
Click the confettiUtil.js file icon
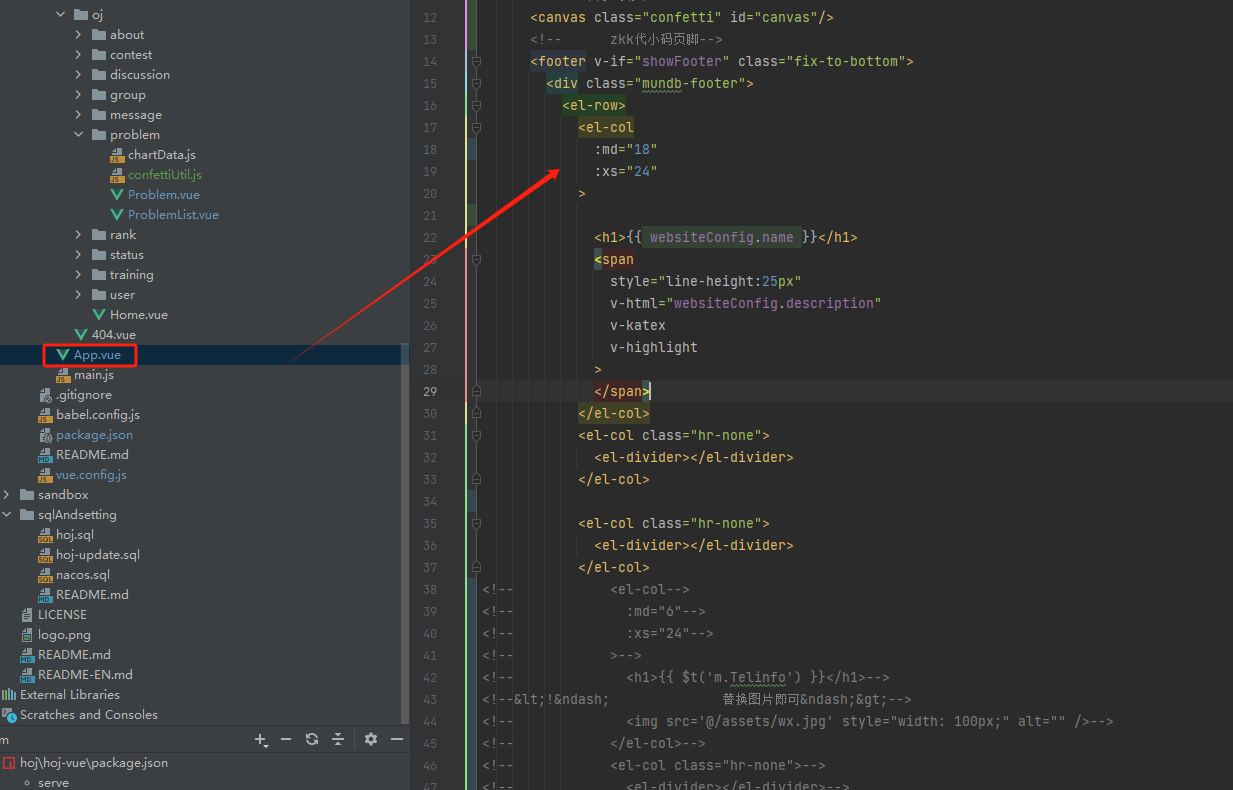(x=117, y=175)
